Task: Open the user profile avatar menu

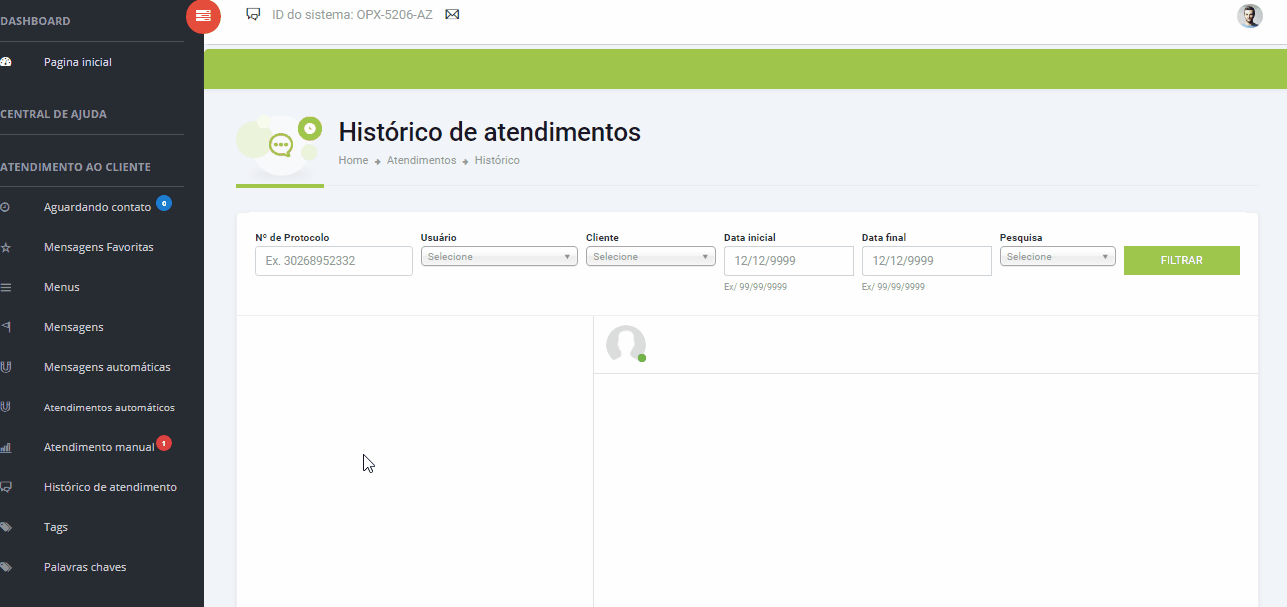Action: click(x=1249, y=16)
